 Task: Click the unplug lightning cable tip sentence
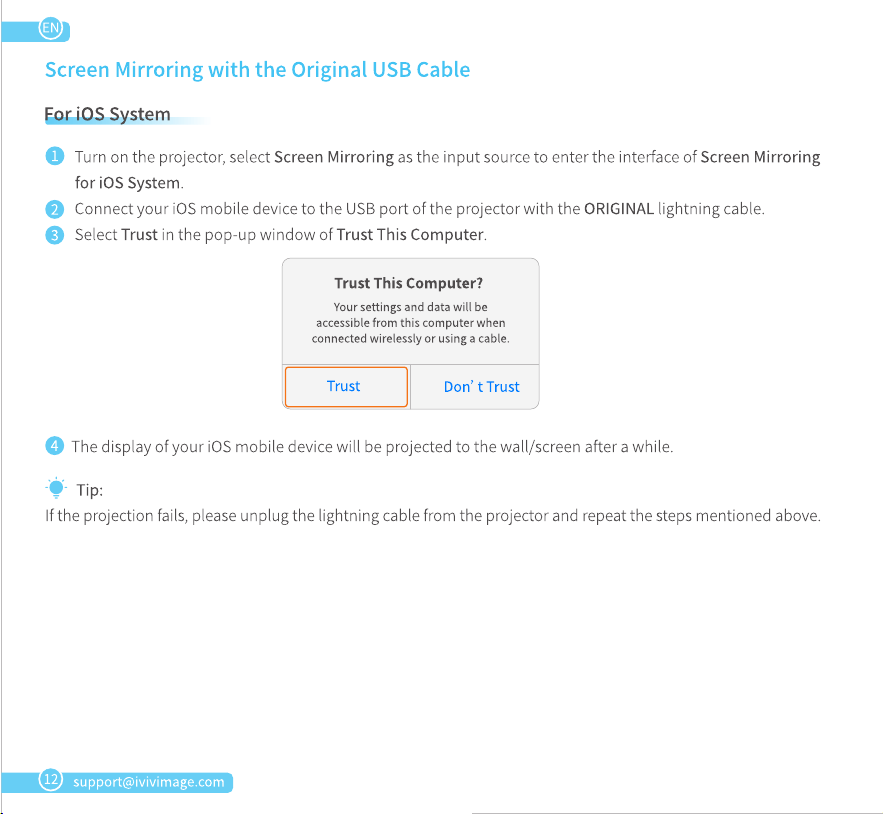pos(433,516)
